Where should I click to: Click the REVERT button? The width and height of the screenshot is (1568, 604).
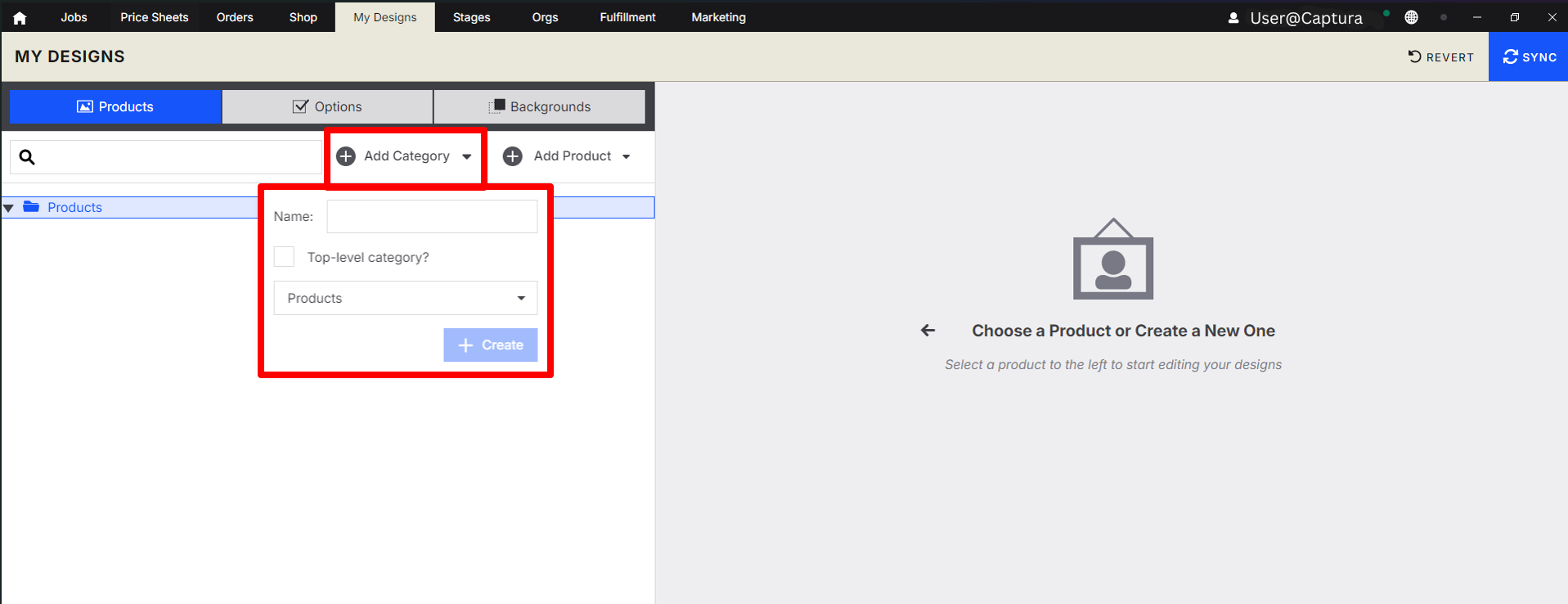tap(1440, 56)
